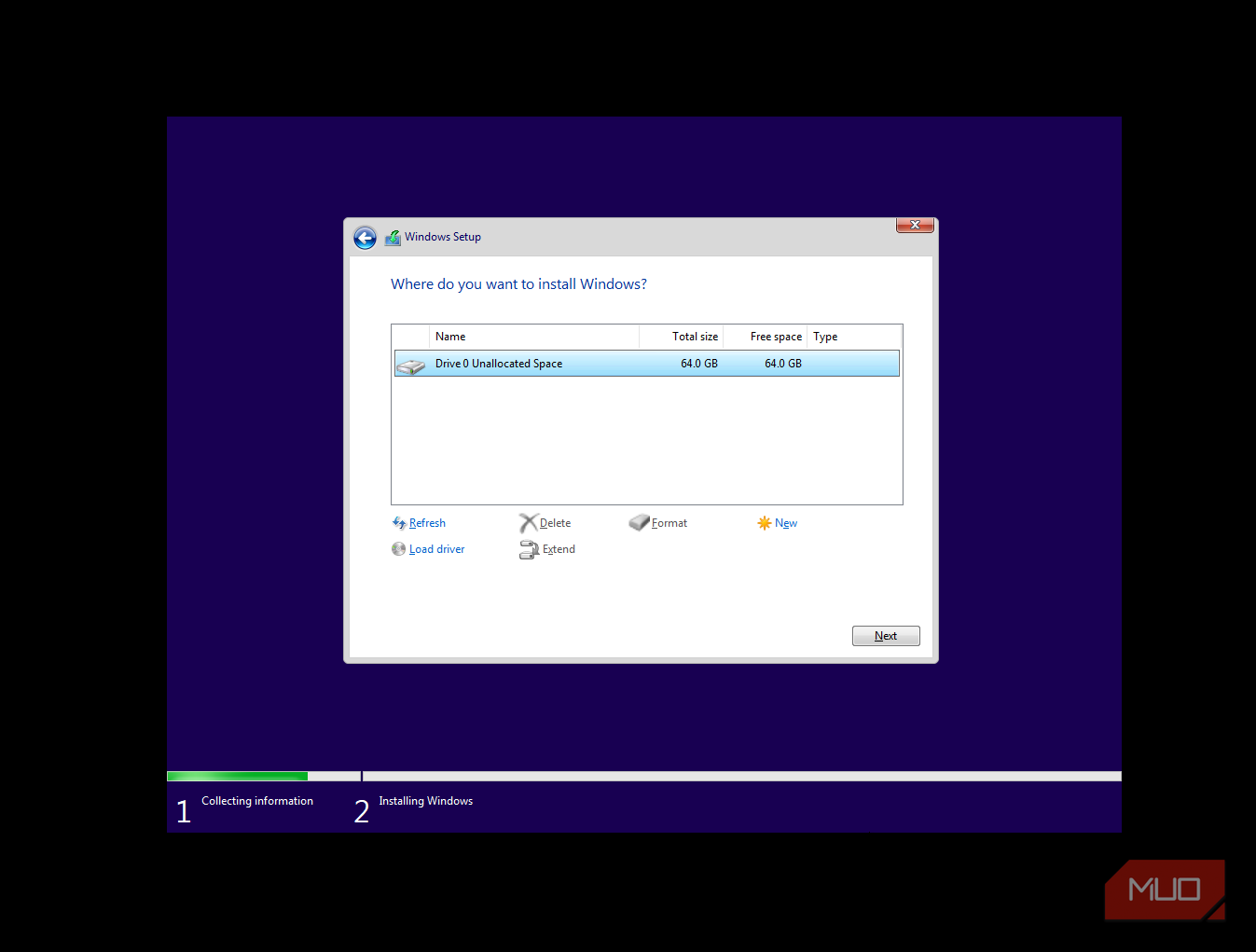Click the Windows Setup title icon
Viewport: 1256px width, 952px height.
click(393, 238)
